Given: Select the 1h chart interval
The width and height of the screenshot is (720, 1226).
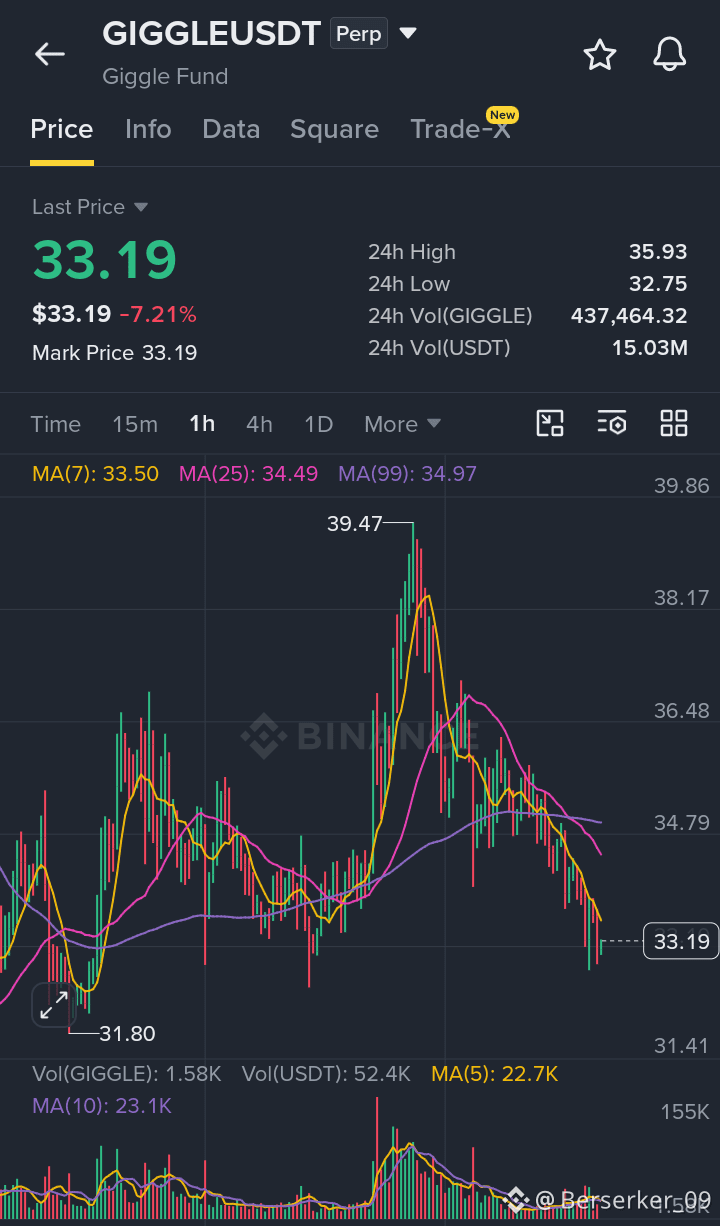Looking at the screenshot, I should pos(202,424).
